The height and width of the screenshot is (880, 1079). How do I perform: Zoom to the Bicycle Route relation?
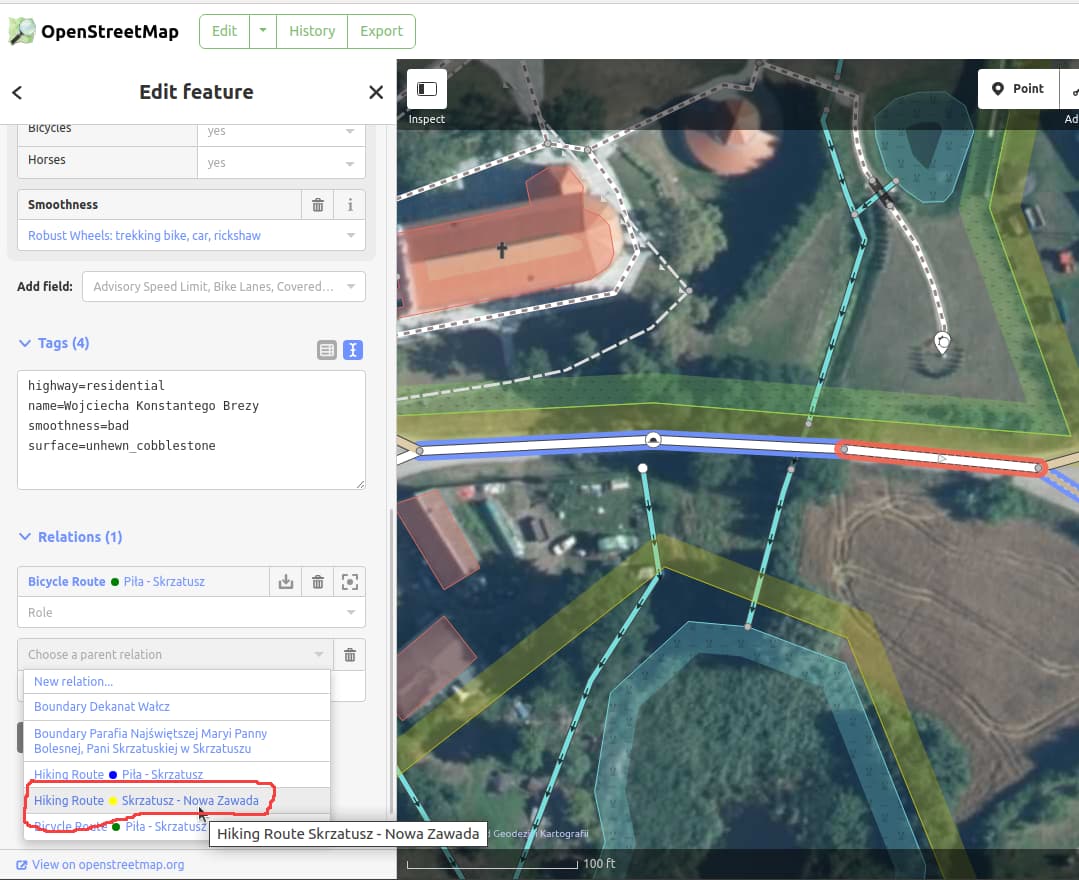(350, 582)
